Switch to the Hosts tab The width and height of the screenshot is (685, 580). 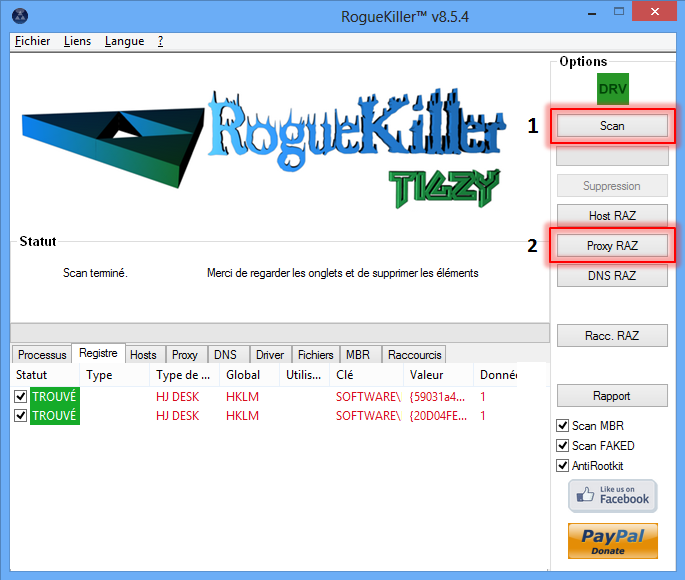tap(143, 355)
